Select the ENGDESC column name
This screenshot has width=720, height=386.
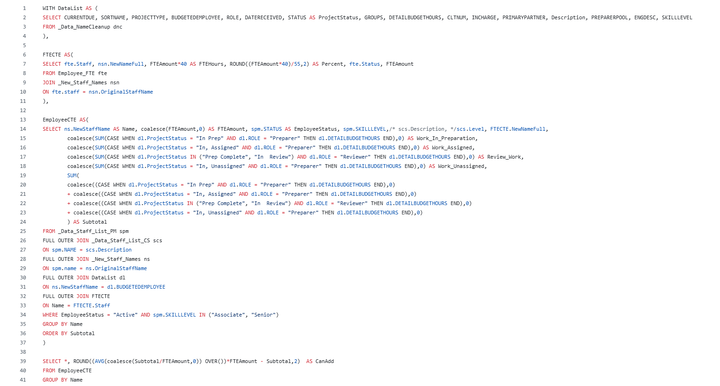645,17
